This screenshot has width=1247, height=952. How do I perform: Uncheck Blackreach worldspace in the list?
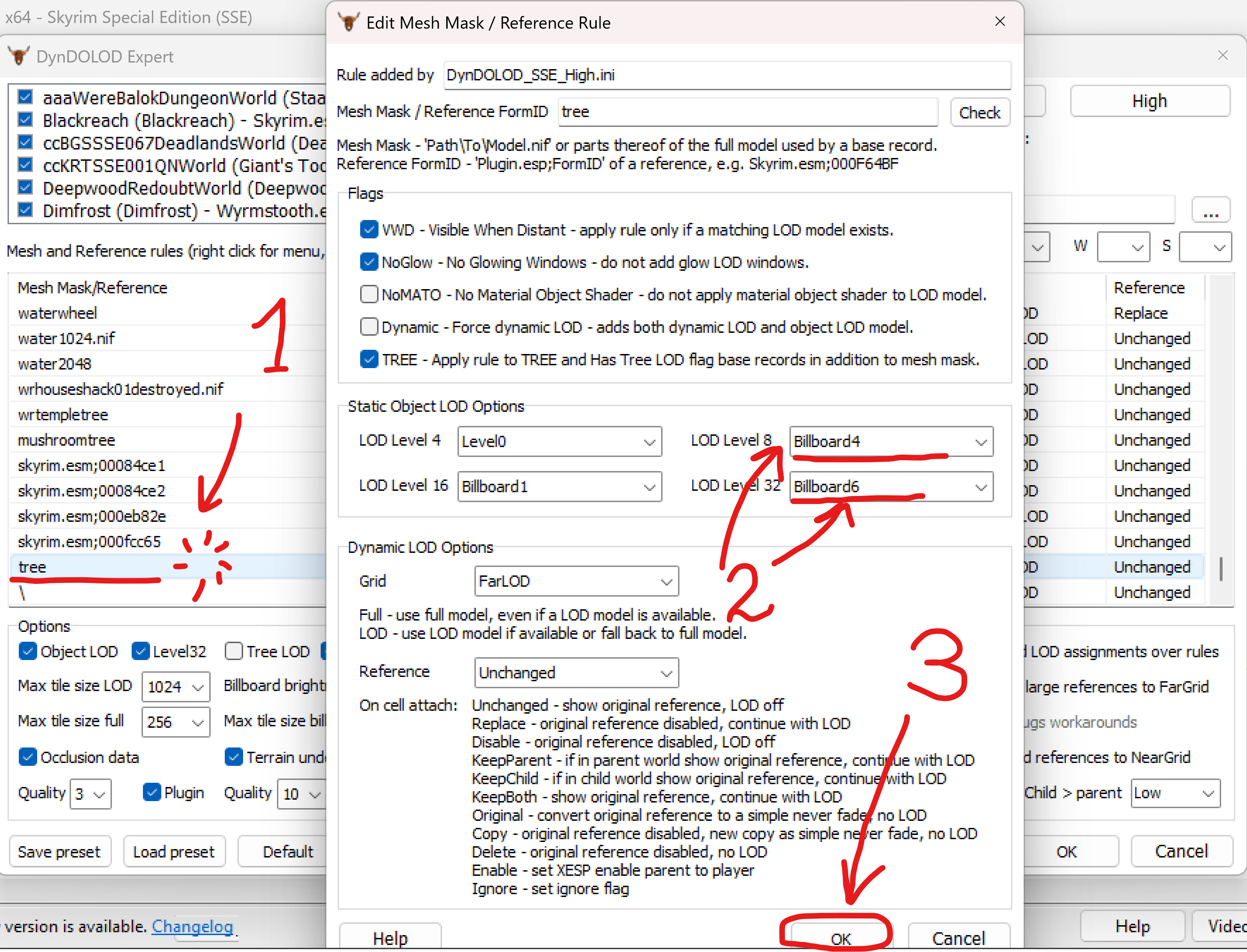pos(25,119)
